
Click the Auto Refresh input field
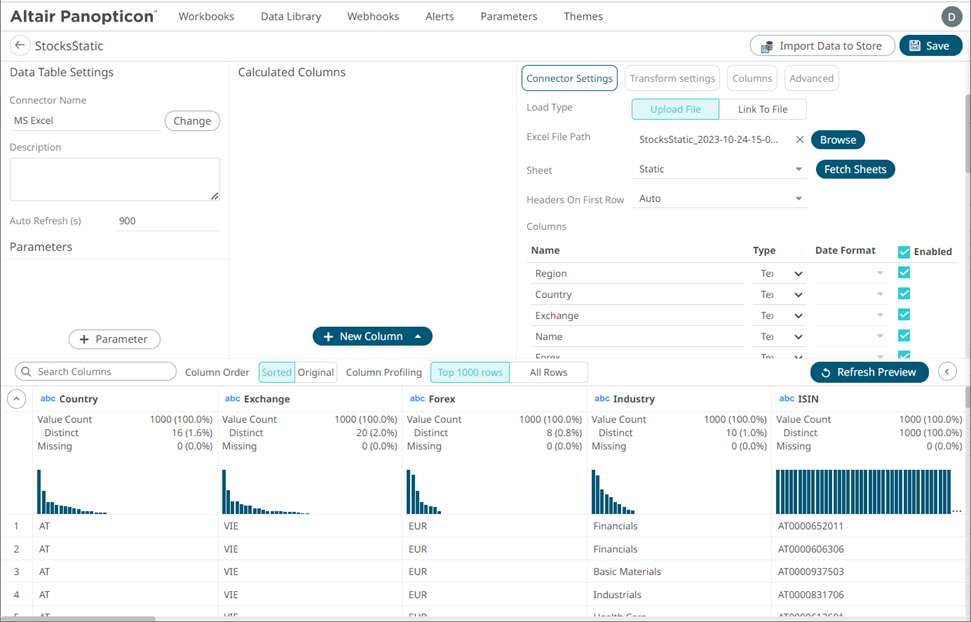[x=166, y=221]
